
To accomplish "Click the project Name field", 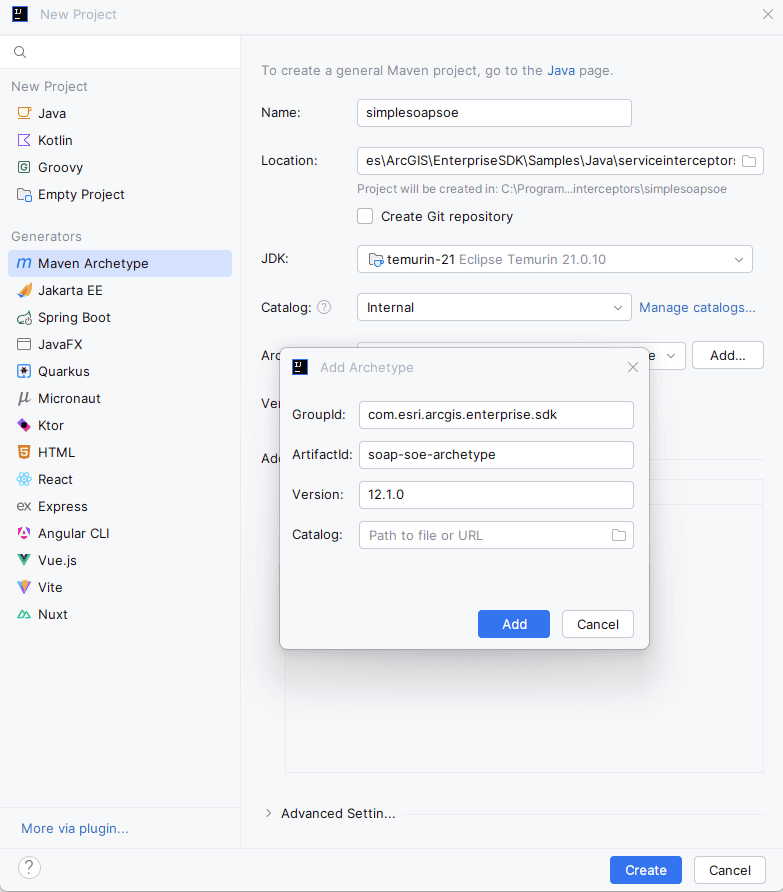I will 494,113.
